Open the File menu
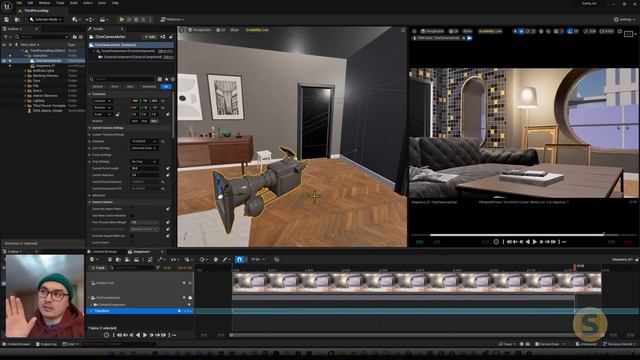Viewport: 640px width, 360px height. tap(19, 3)
